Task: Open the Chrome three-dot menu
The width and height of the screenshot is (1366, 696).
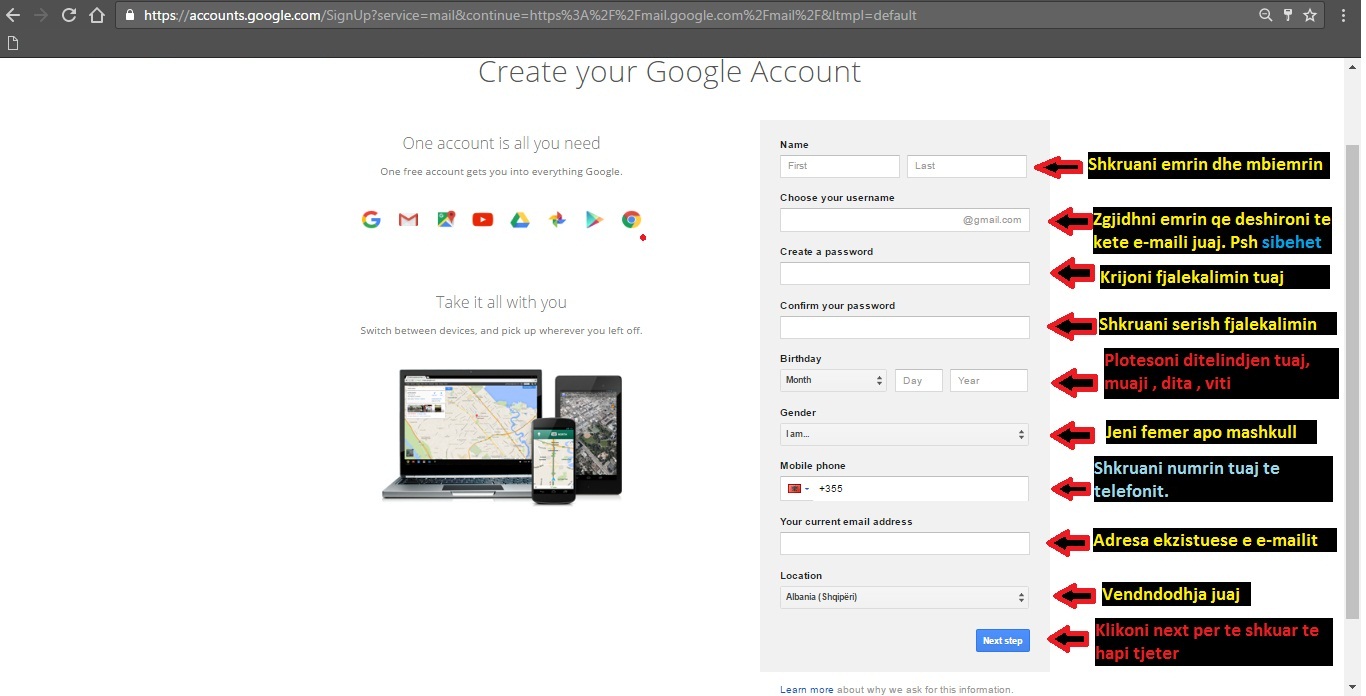Action: coord(1343,15)
